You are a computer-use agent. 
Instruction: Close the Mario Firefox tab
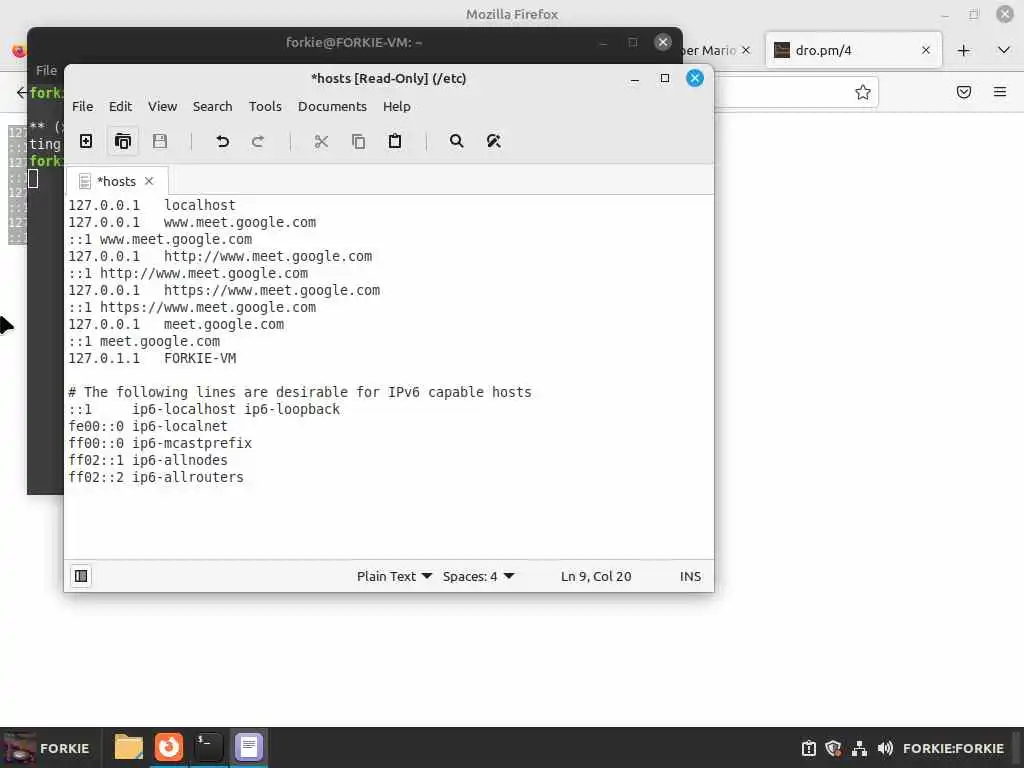click(x=746, y=50)
